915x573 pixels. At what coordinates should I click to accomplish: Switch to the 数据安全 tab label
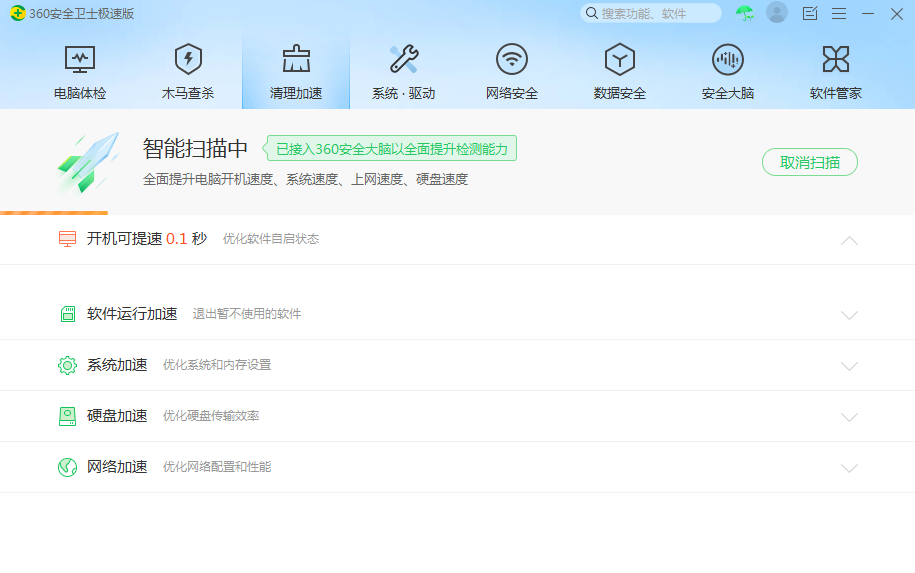coord(620,93)
